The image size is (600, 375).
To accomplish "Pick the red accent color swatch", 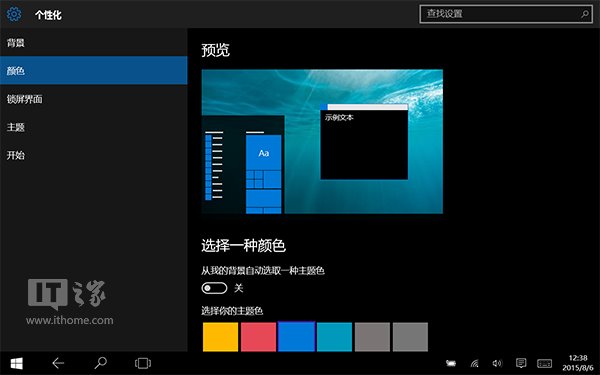I will [258, 337].
